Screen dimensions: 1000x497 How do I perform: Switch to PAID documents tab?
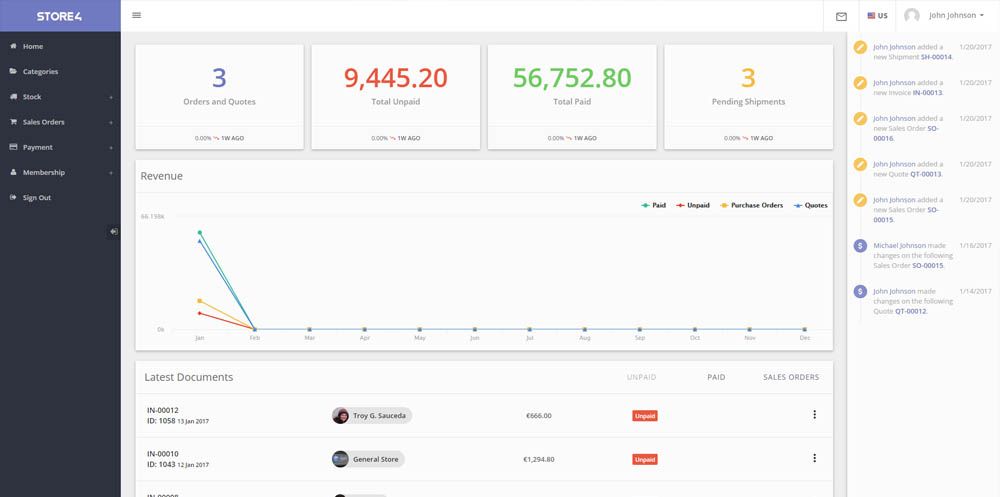pyautogui.click(x=716, y=378)
